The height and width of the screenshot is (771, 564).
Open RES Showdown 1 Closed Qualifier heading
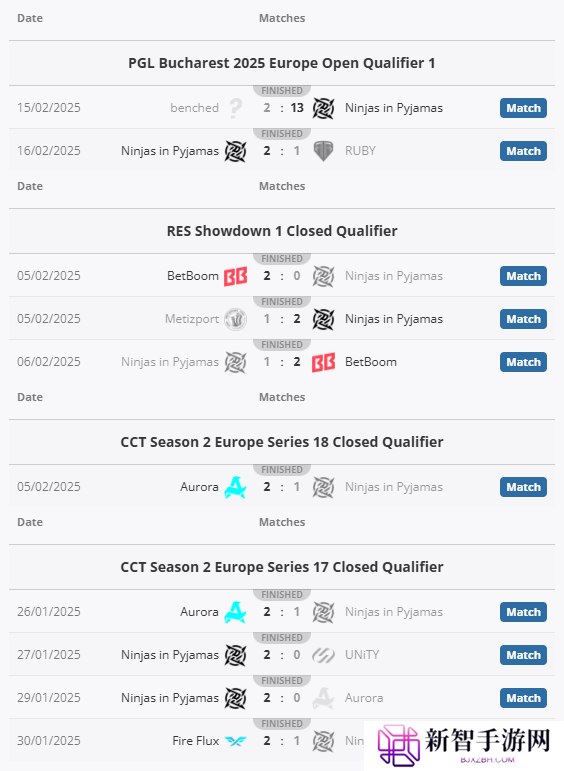pos(282,231)
